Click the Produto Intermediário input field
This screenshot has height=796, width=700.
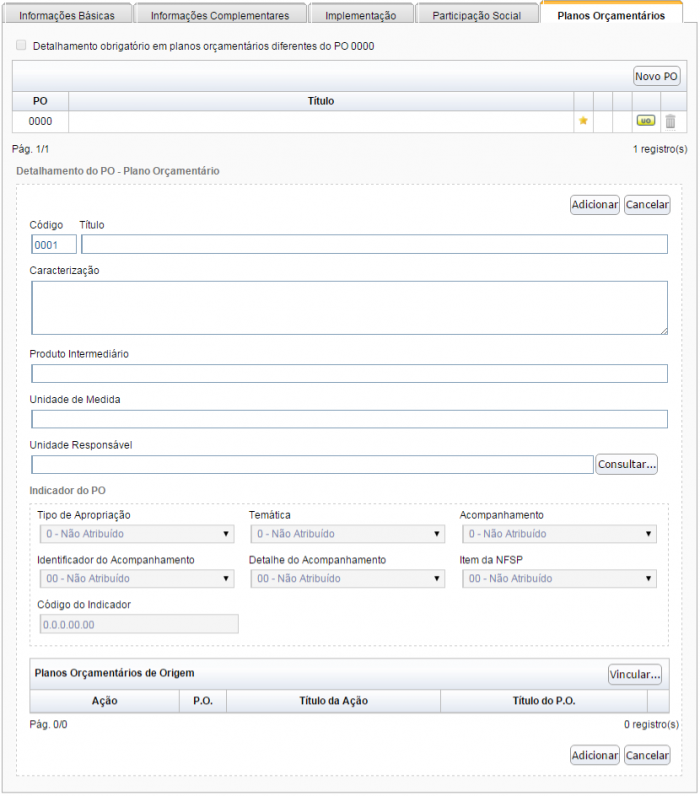point(349,374)
